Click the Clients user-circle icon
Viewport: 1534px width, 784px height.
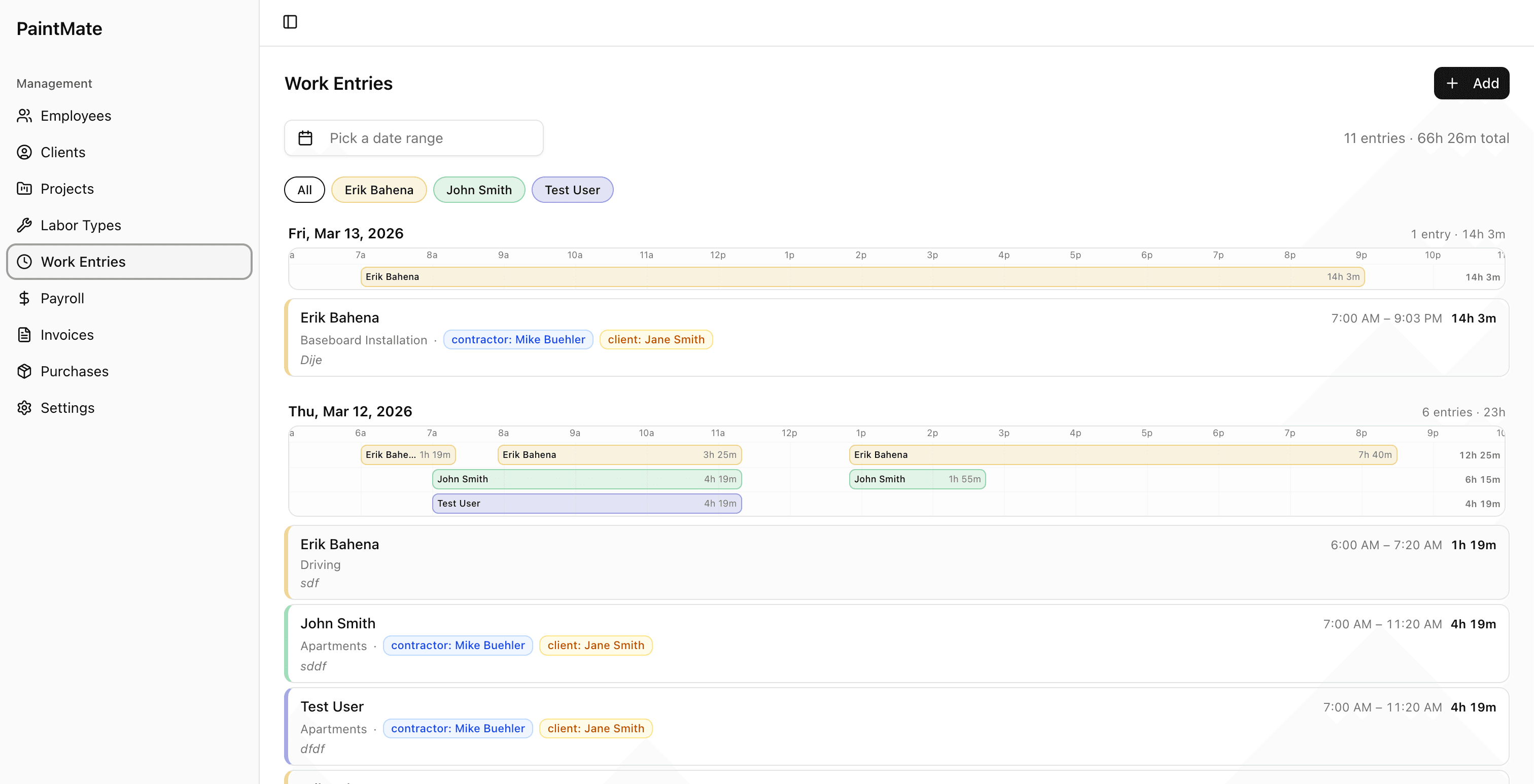(24, 153)
